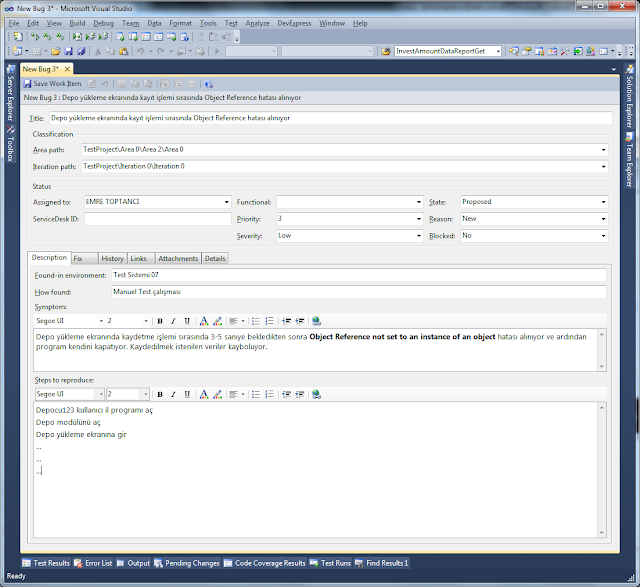640x587 pixels.
Task: Expand the Area path dropdown
Action: 603,150
